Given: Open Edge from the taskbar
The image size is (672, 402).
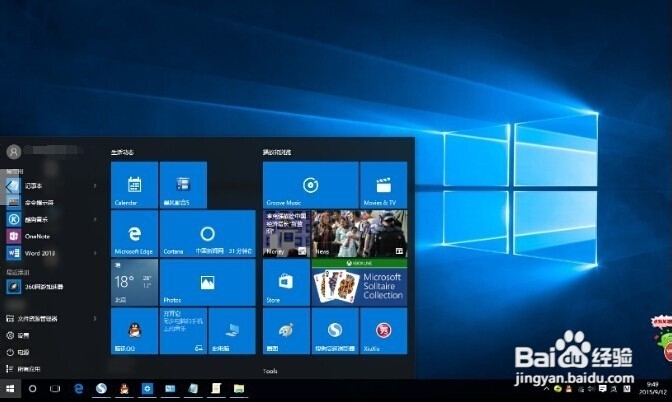Looking at the screenshot, I should 78,389.
